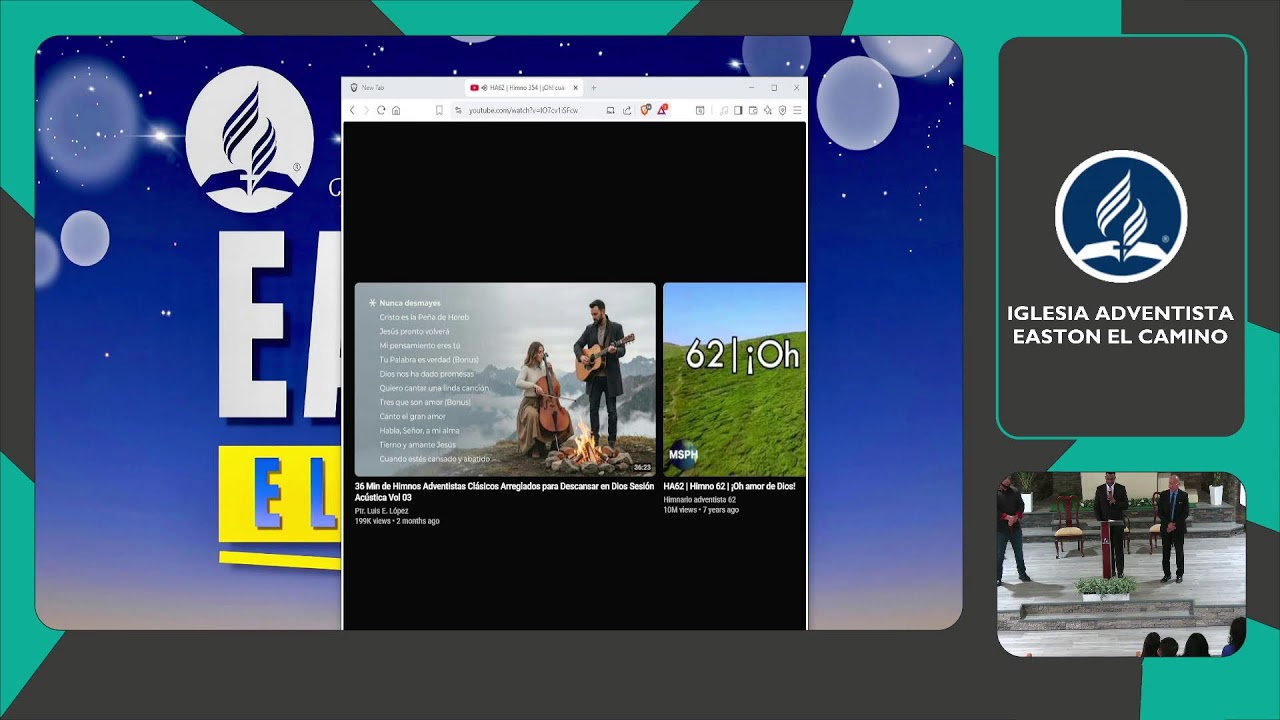Click the cast/picture-in-picture icon in the address bar
Screen dimensions: 1280x720
[x=611, y=110]
